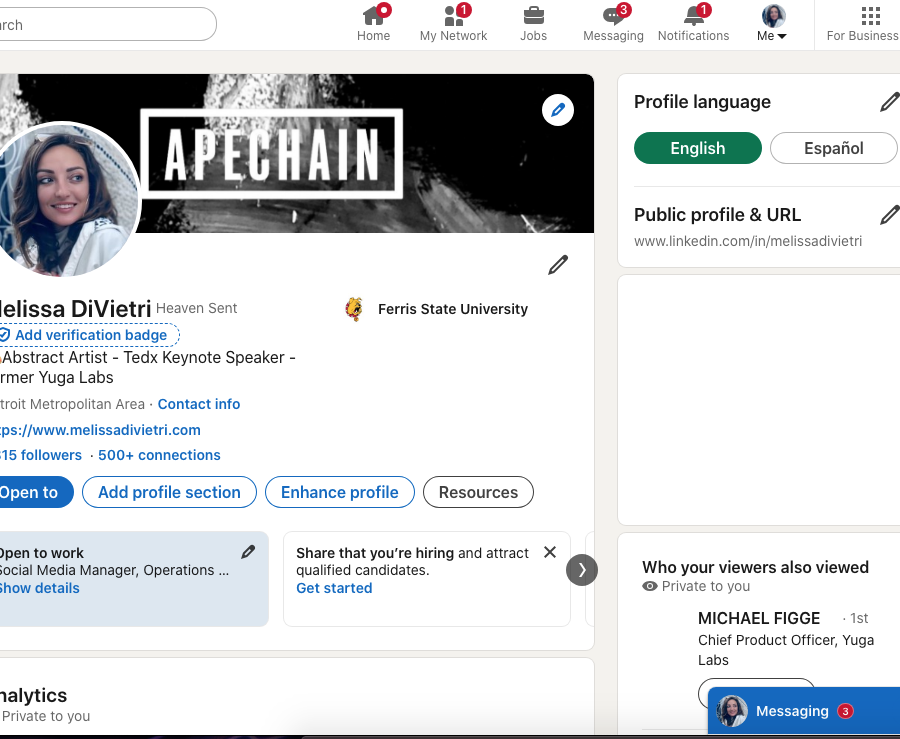This screenshot has height=739, width=900.
Task: Open the Contact info link
Action: pyautogui.click(x=199, y=404)
